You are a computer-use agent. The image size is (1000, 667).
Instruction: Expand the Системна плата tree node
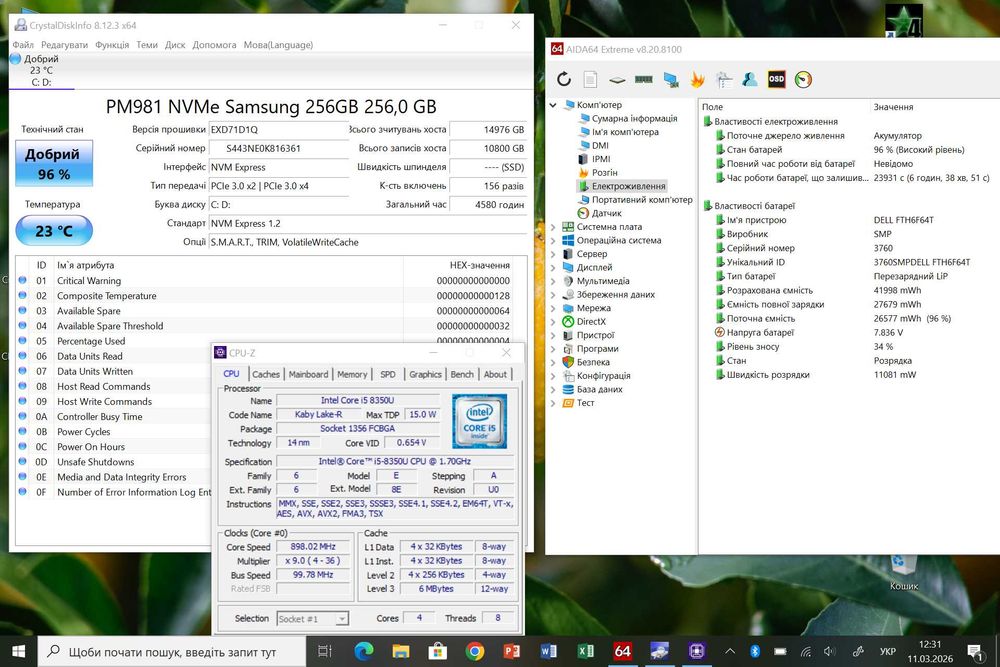point(552,227)
